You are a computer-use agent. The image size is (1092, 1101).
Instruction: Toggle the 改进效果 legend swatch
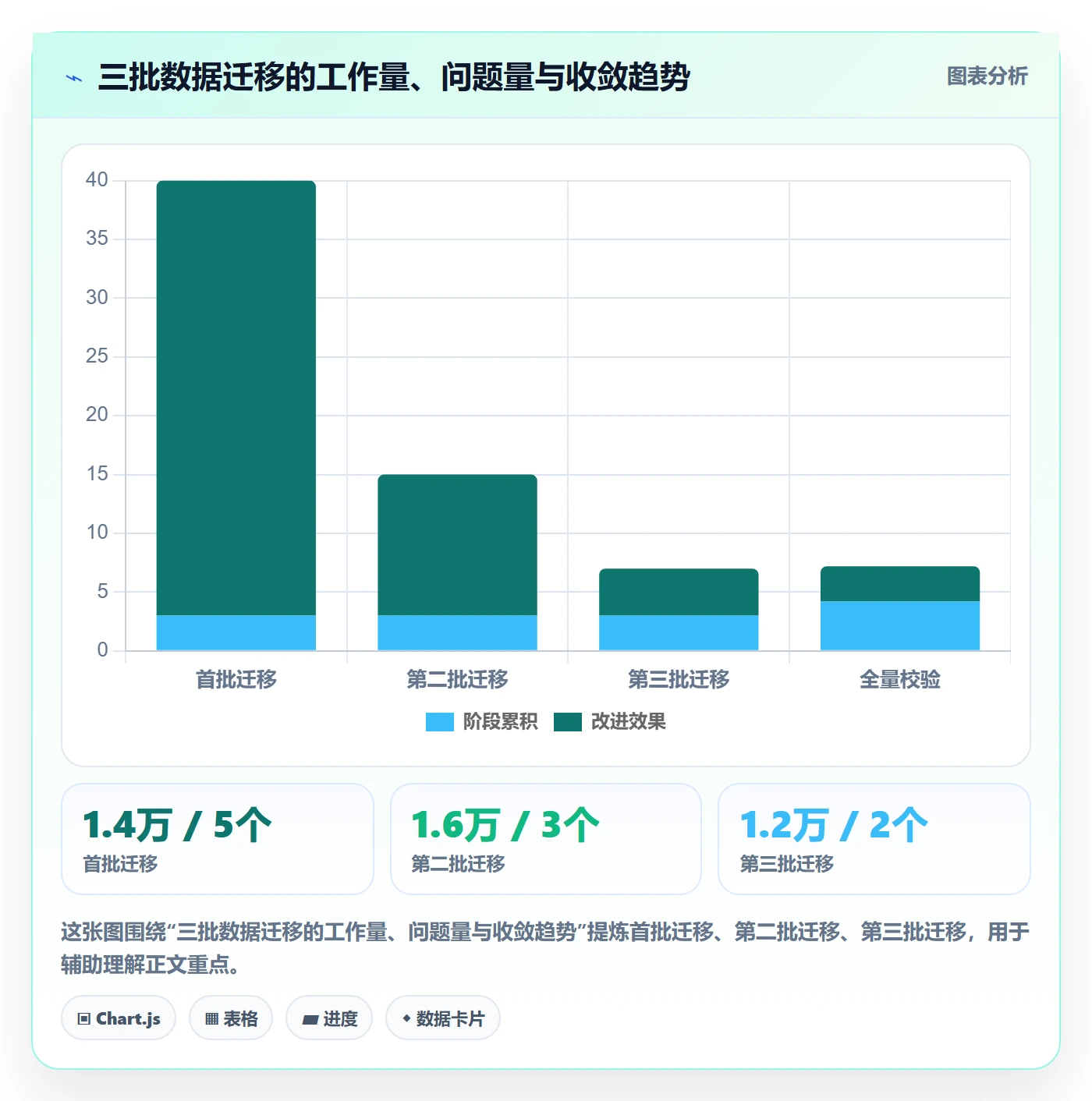568,722
